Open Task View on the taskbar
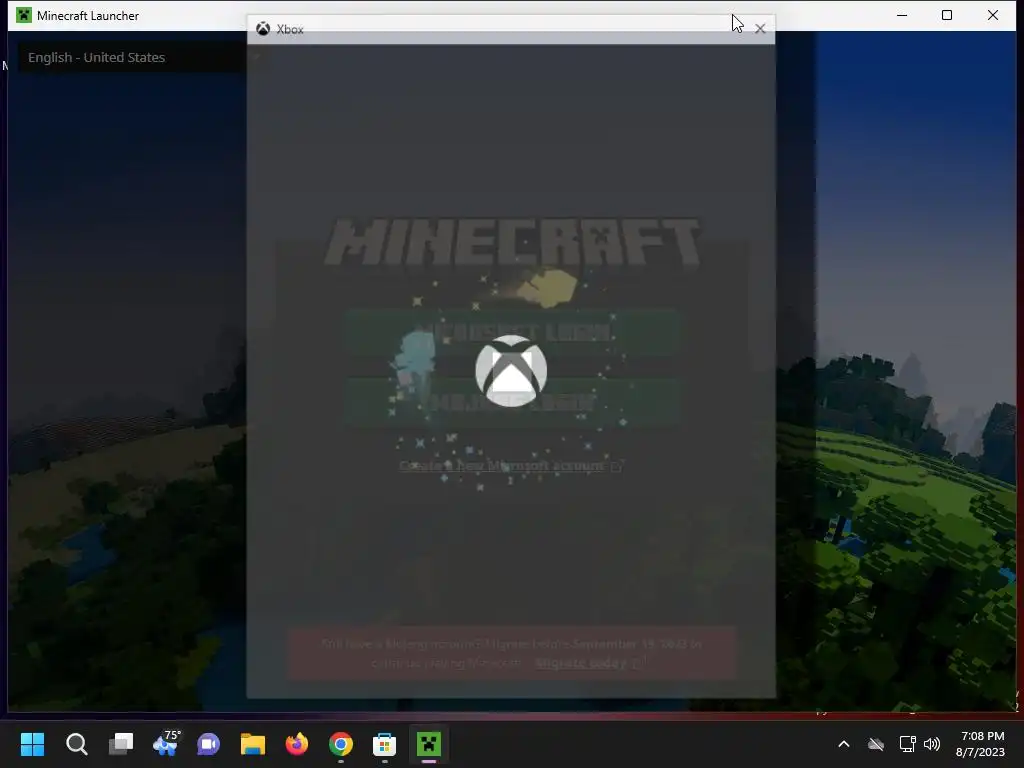Screen dimensions: 1024x768 click(x=121, y=744)
